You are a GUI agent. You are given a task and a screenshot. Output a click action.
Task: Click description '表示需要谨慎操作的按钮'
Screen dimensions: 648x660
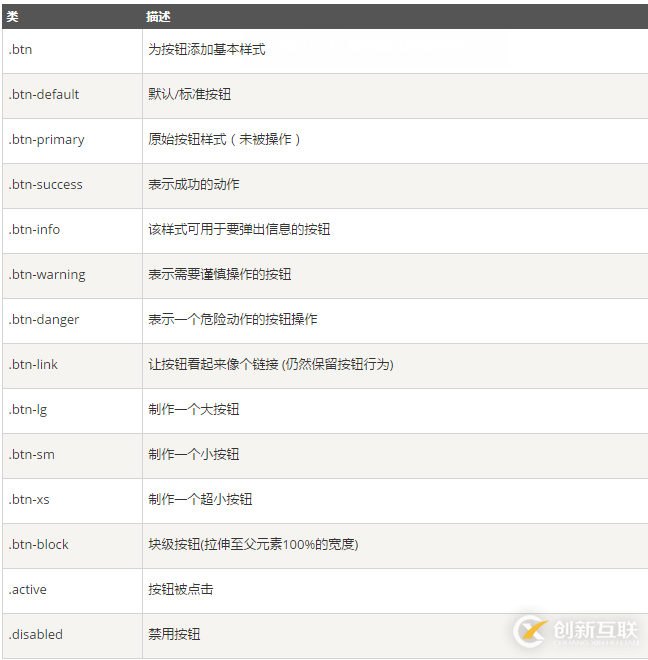(220, 274)
